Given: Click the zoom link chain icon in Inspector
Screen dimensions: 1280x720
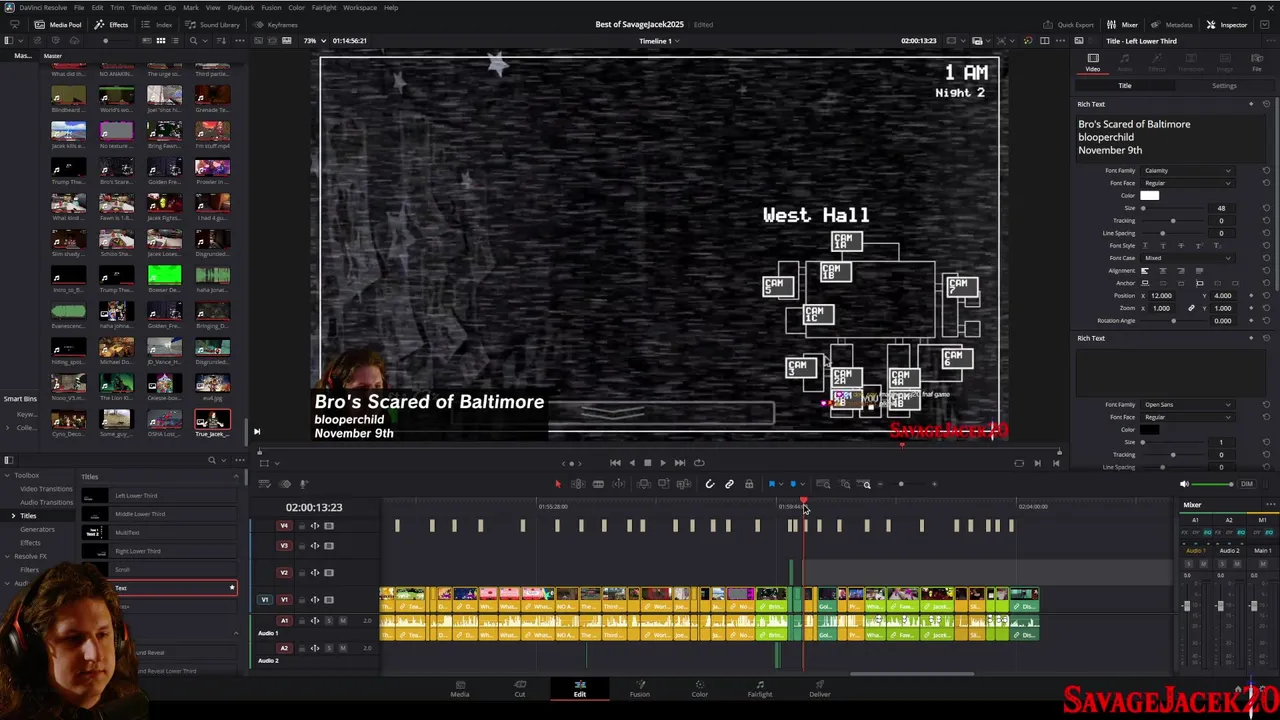Looking at the screenshot, I should [1191, 308].
